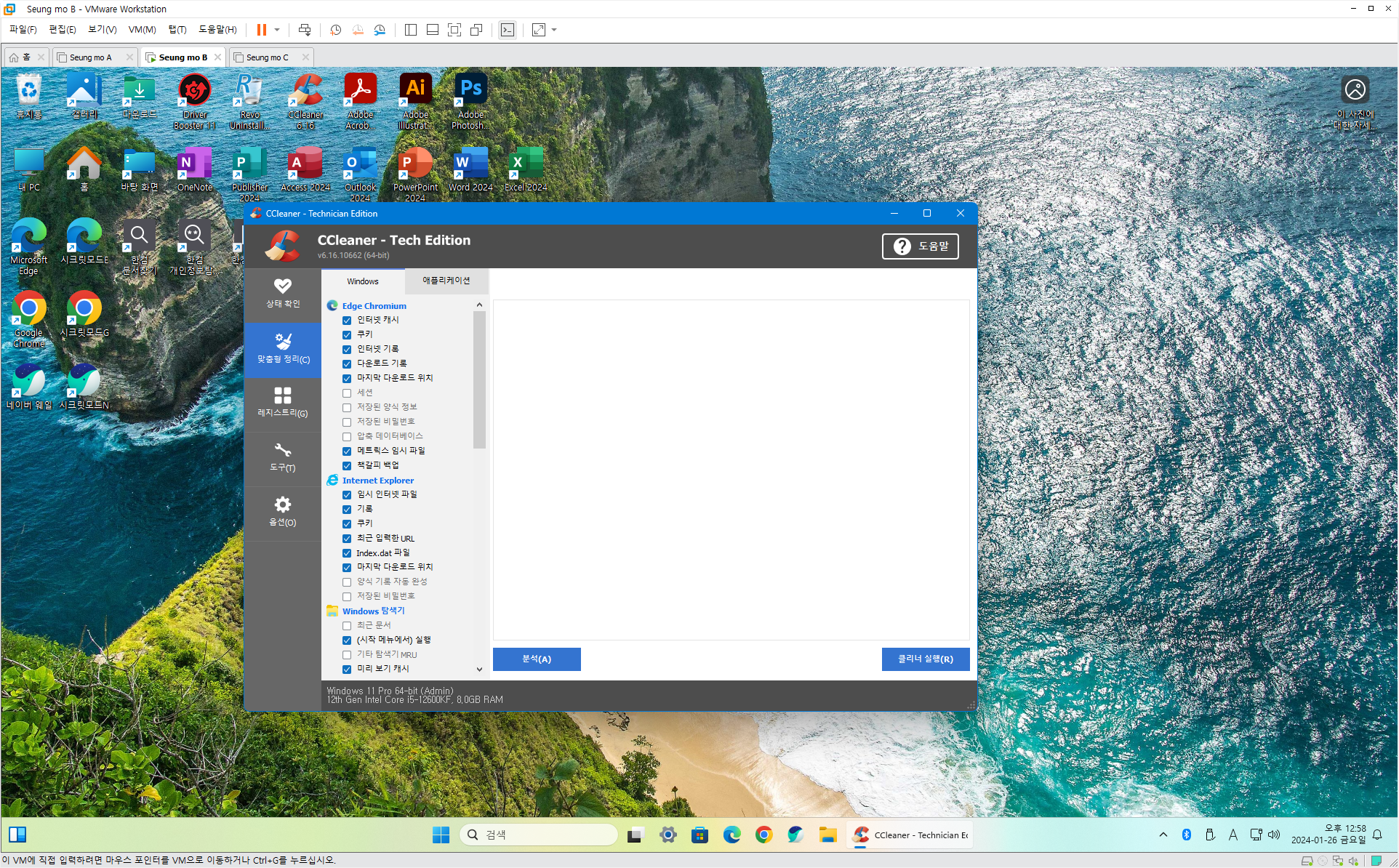Collapse the Edge Chromium category

374,306
